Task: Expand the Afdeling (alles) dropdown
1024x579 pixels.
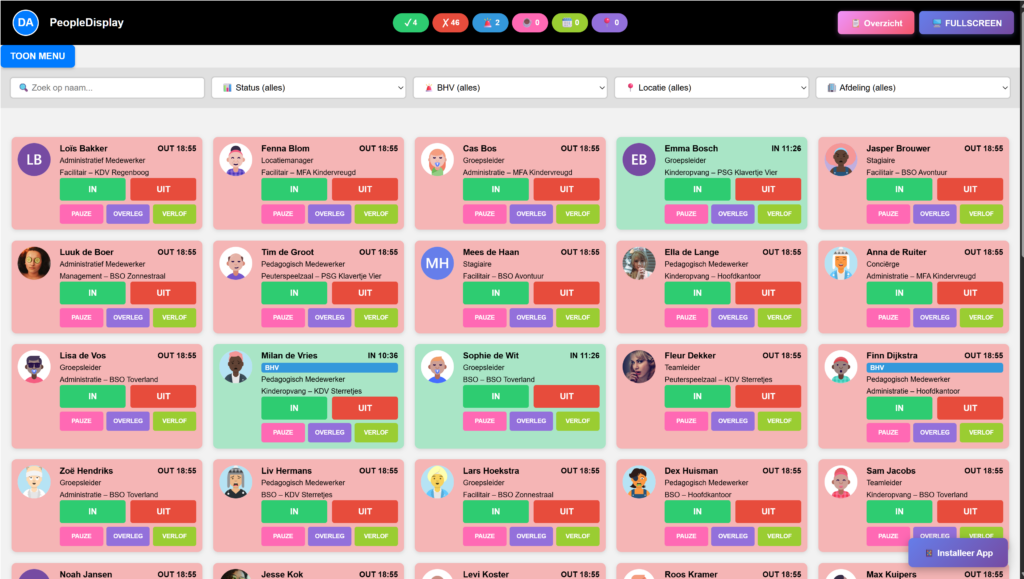Action: (913, 88)
